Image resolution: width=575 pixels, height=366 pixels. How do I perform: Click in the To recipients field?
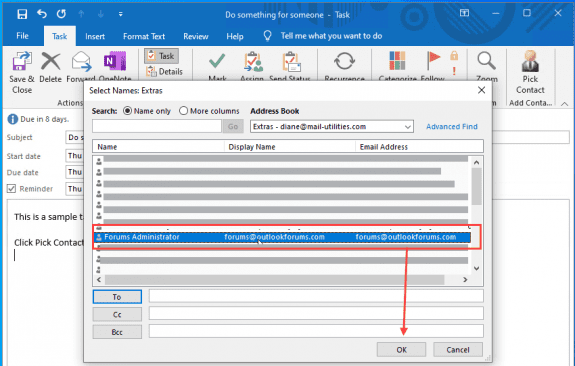(316, 296)
